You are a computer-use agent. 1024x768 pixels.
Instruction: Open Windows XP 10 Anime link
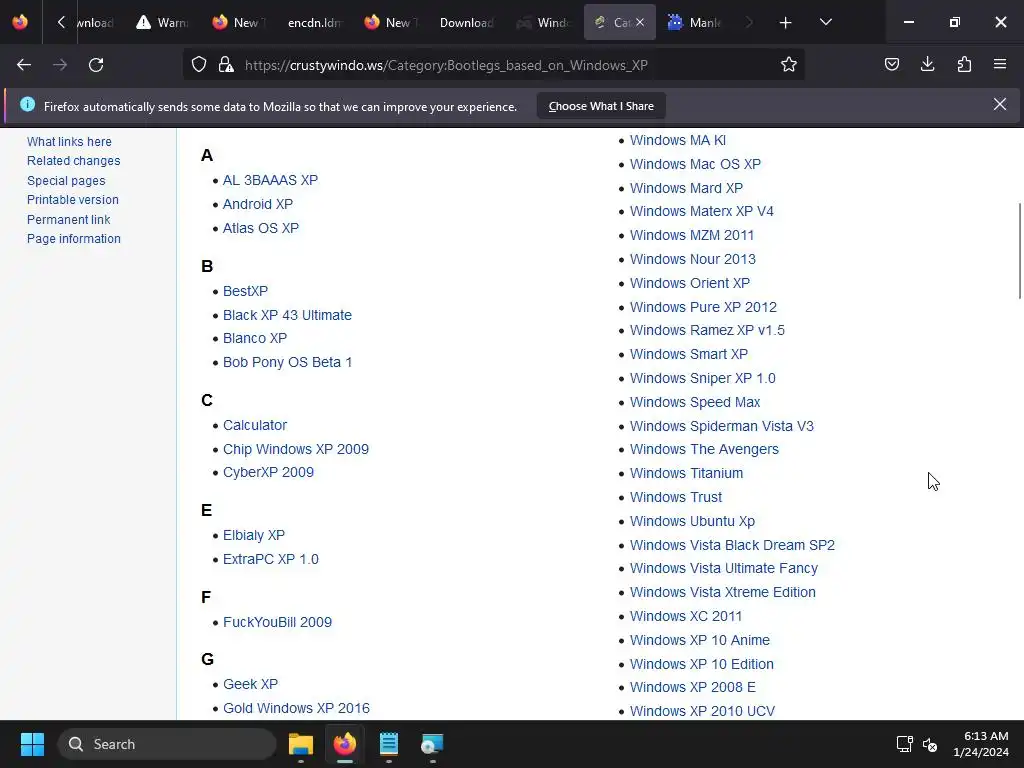coord(699,641)
